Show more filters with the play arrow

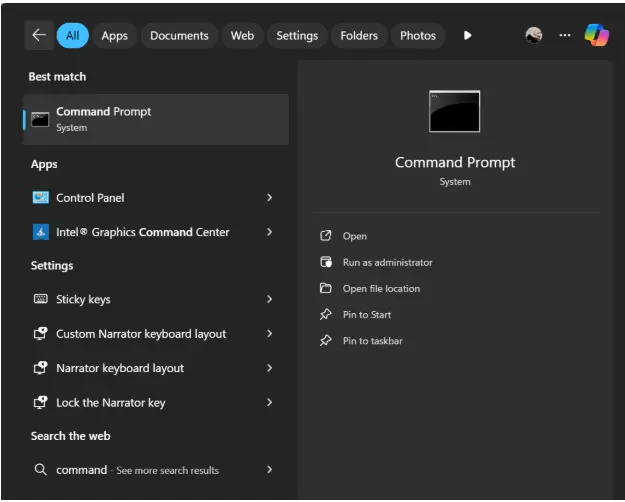click(468, 35)
